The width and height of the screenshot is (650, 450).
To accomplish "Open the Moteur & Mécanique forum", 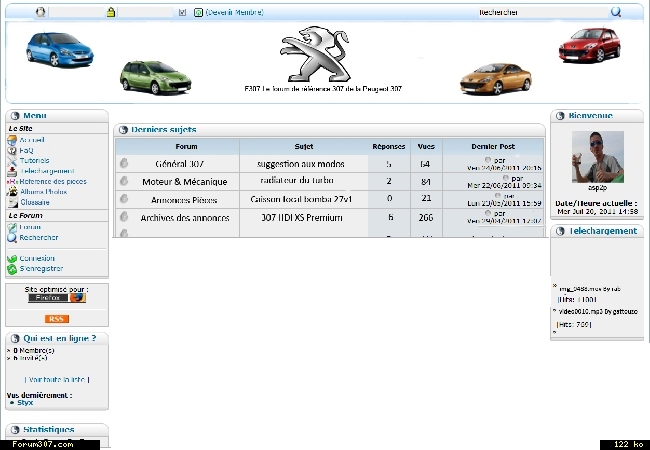I will 184,182.
